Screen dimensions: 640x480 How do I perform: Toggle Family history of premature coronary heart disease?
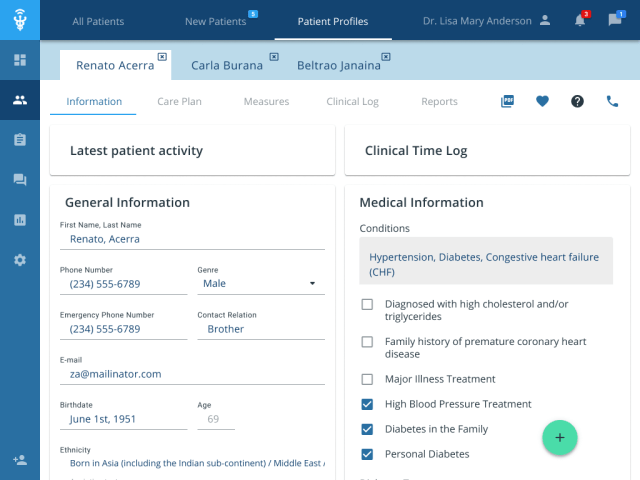tap(367, 342)
